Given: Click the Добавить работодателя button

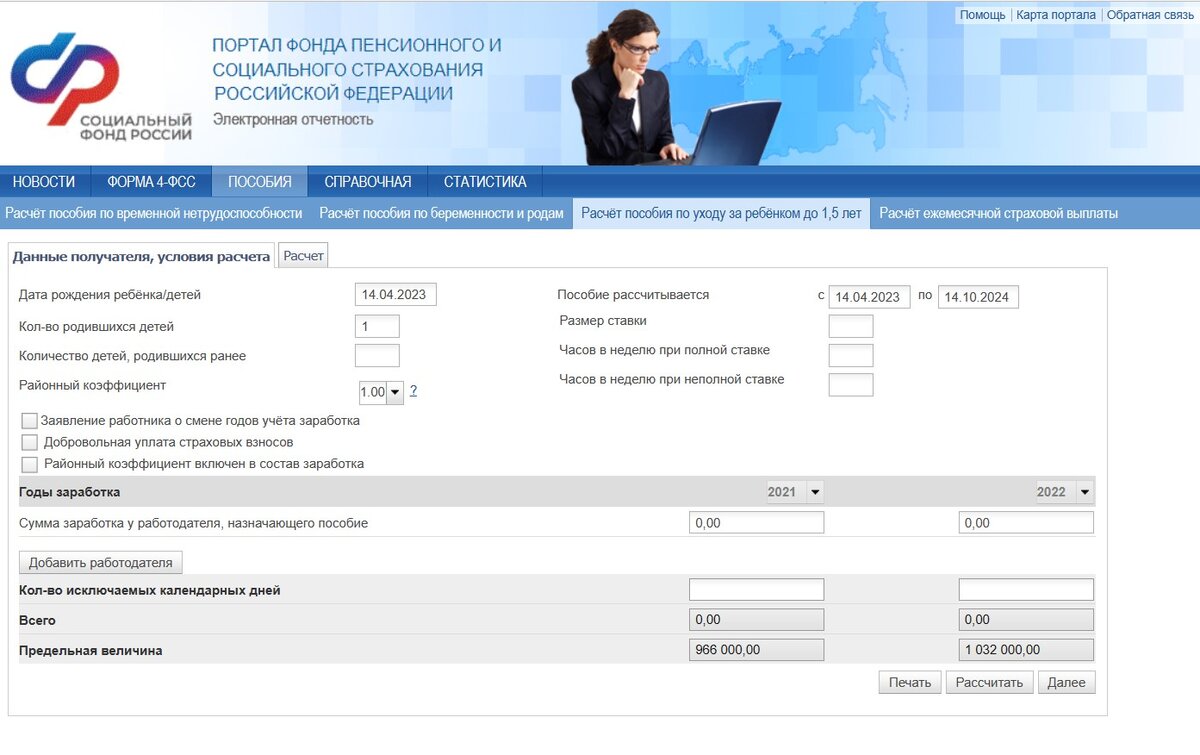Looking at the screenshot, I should tap(101, 562).
